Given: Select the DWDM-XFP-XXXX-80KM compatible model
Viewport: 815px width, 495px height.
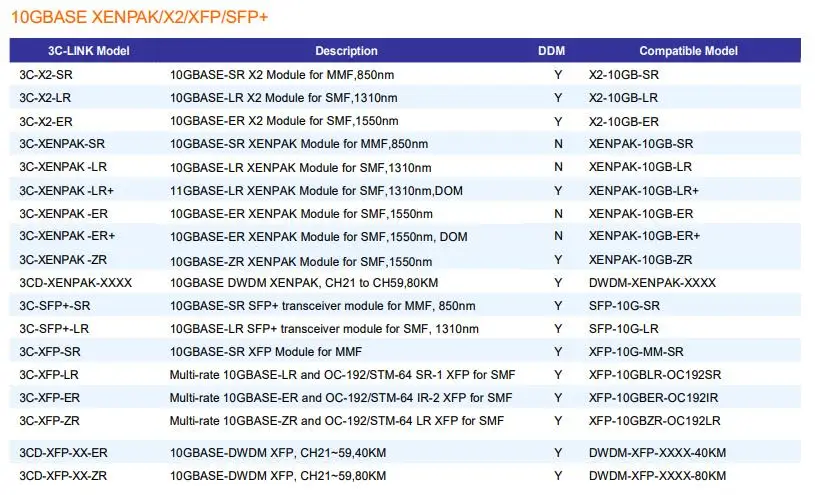Looking at the screenshot, I should click(x=657, y=476).
